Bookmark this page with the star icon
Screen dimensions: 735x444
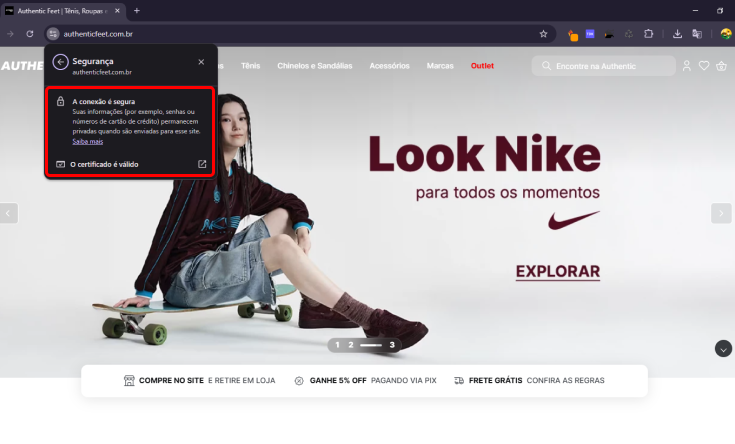coord(543,34)
